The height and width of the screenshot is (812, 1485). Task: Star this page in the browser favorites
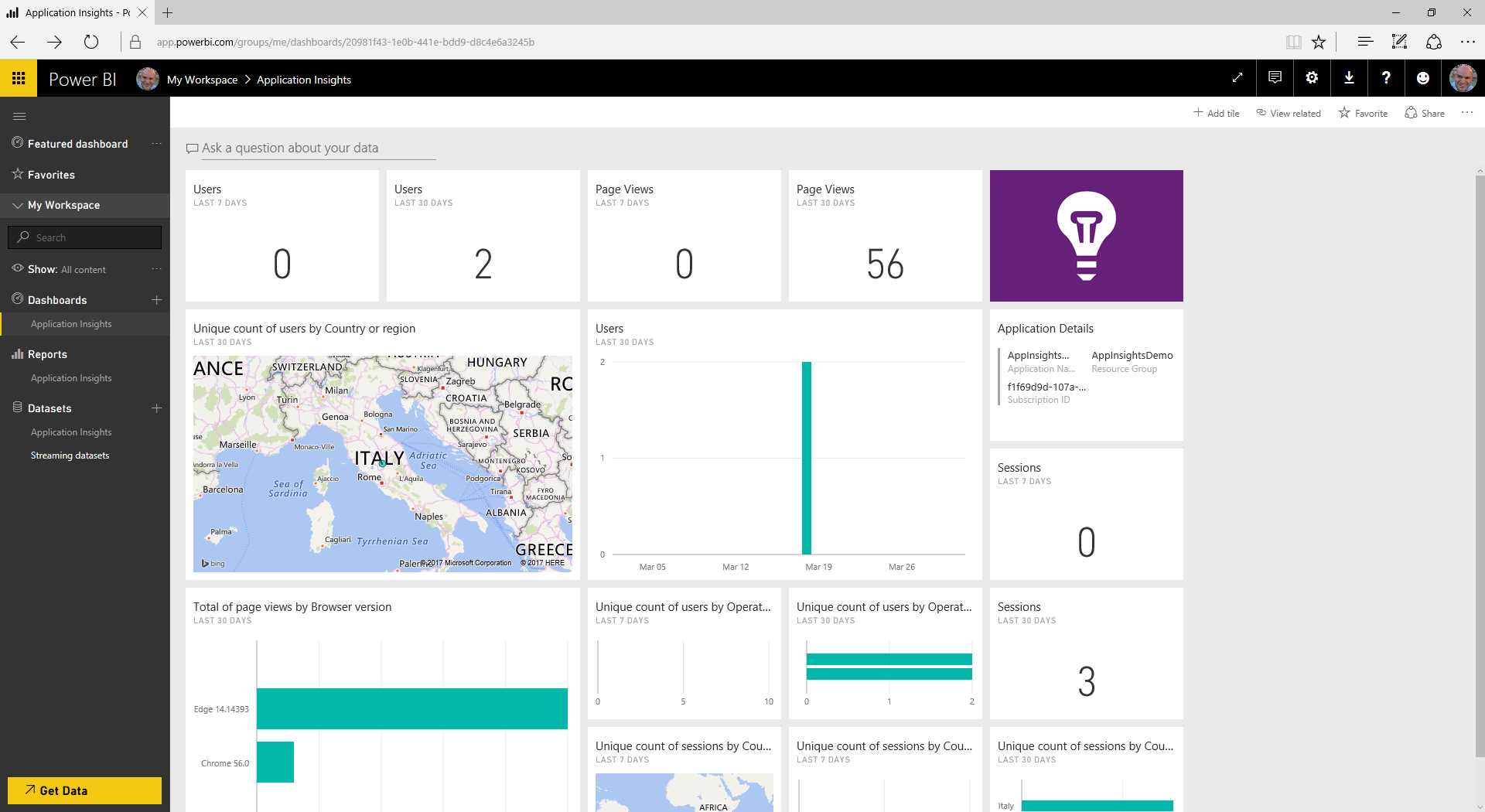click(1319, 42)
